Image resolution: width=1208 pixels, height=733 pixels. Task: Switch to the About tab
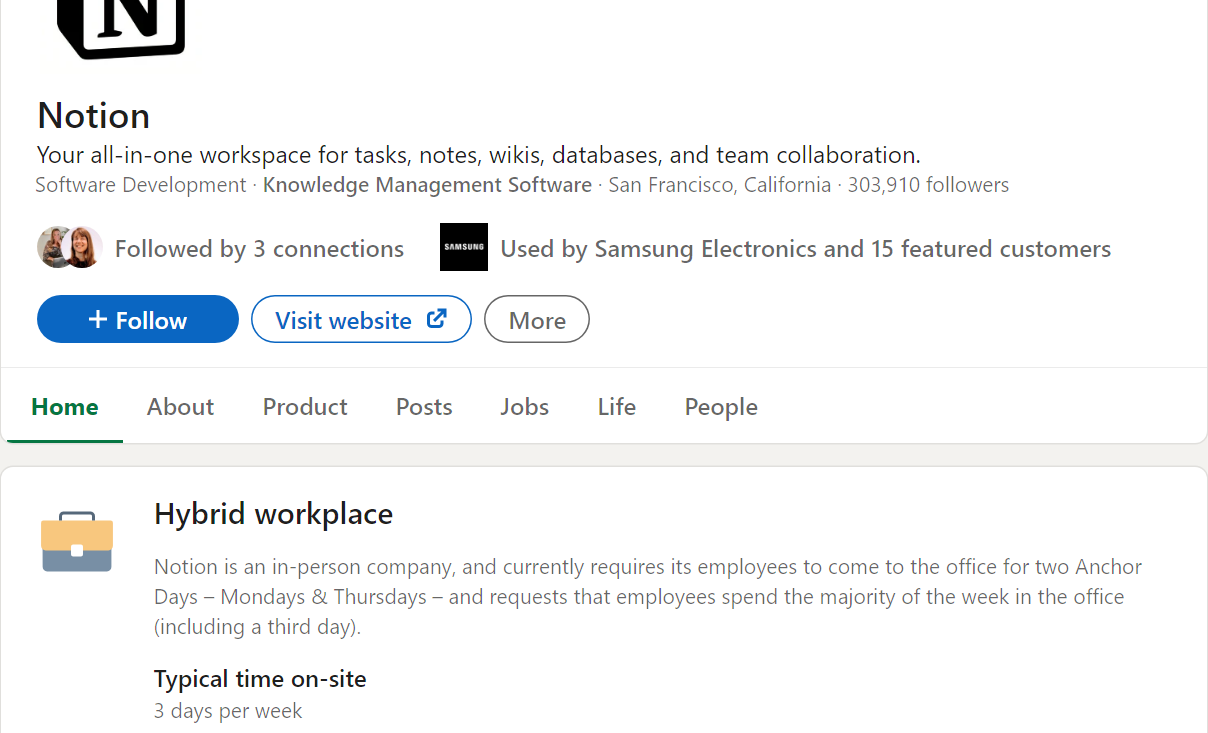[180, 407]
